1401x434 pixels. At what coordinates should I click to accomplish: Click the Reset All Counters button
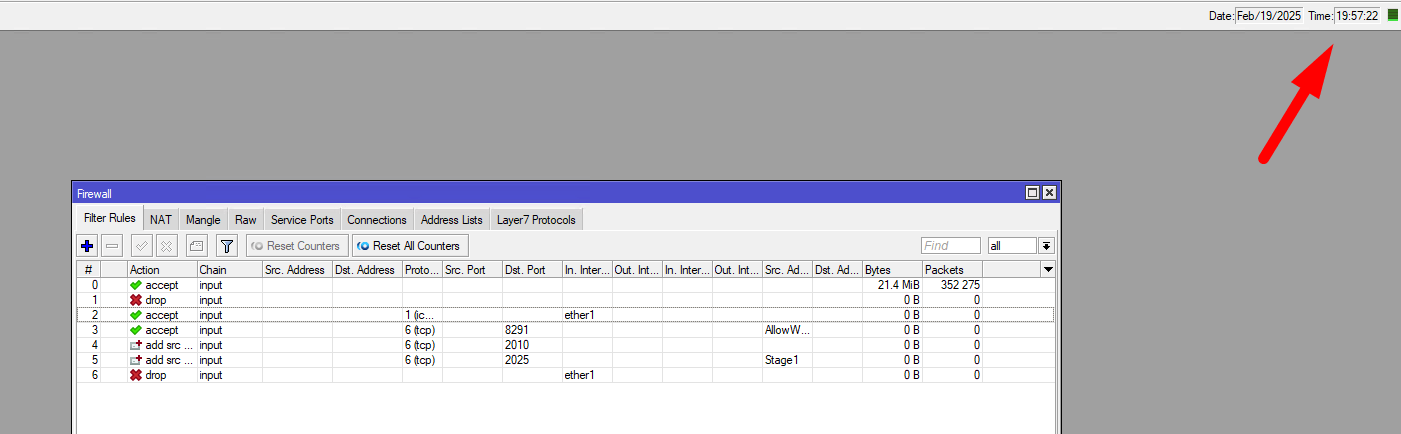[410, 245]
